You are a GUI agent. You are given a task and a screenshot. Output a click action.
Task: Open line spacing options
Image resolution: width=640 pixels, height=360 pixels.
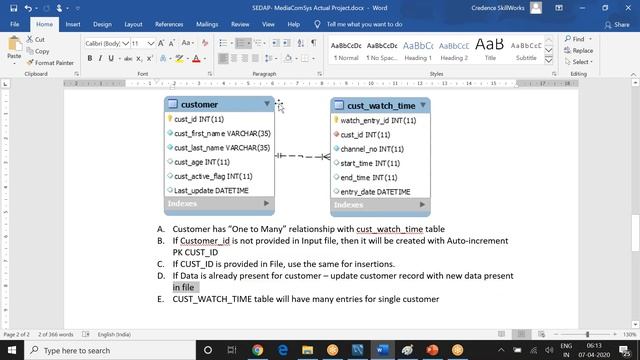coord(270,59)
